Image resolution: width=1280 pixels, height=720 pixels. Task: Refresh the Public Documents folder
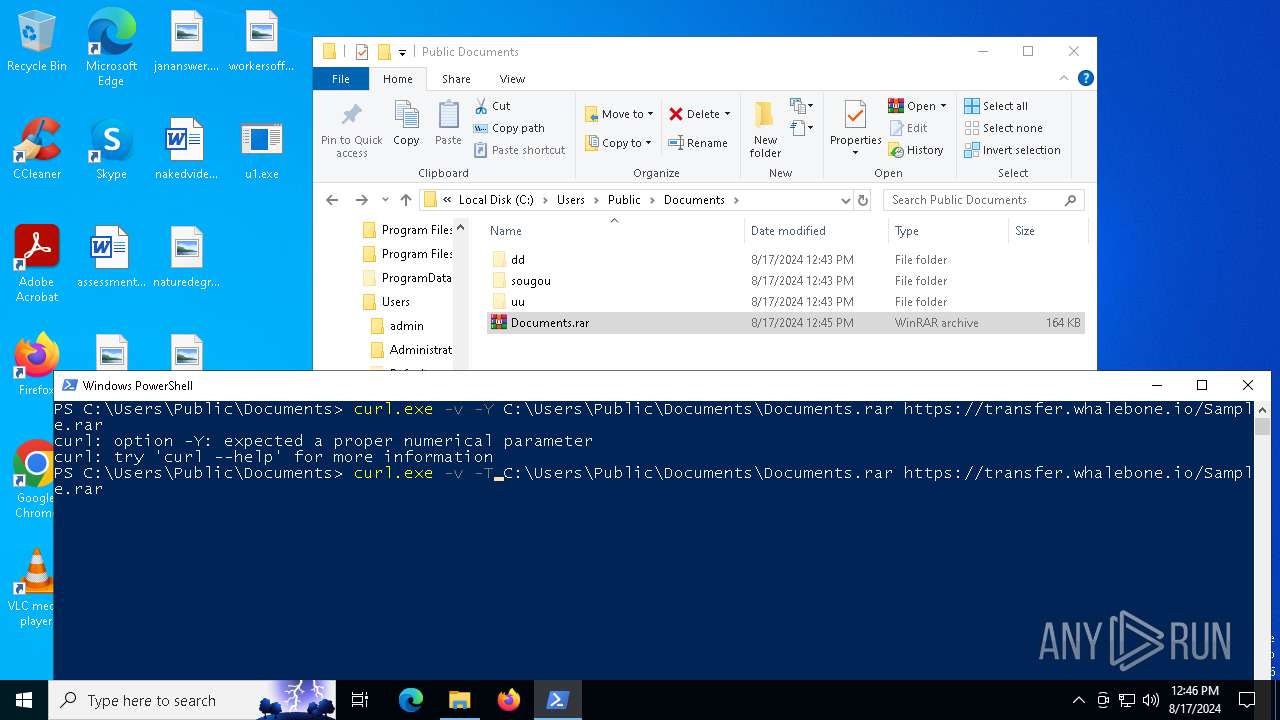[x=863, y=200]
